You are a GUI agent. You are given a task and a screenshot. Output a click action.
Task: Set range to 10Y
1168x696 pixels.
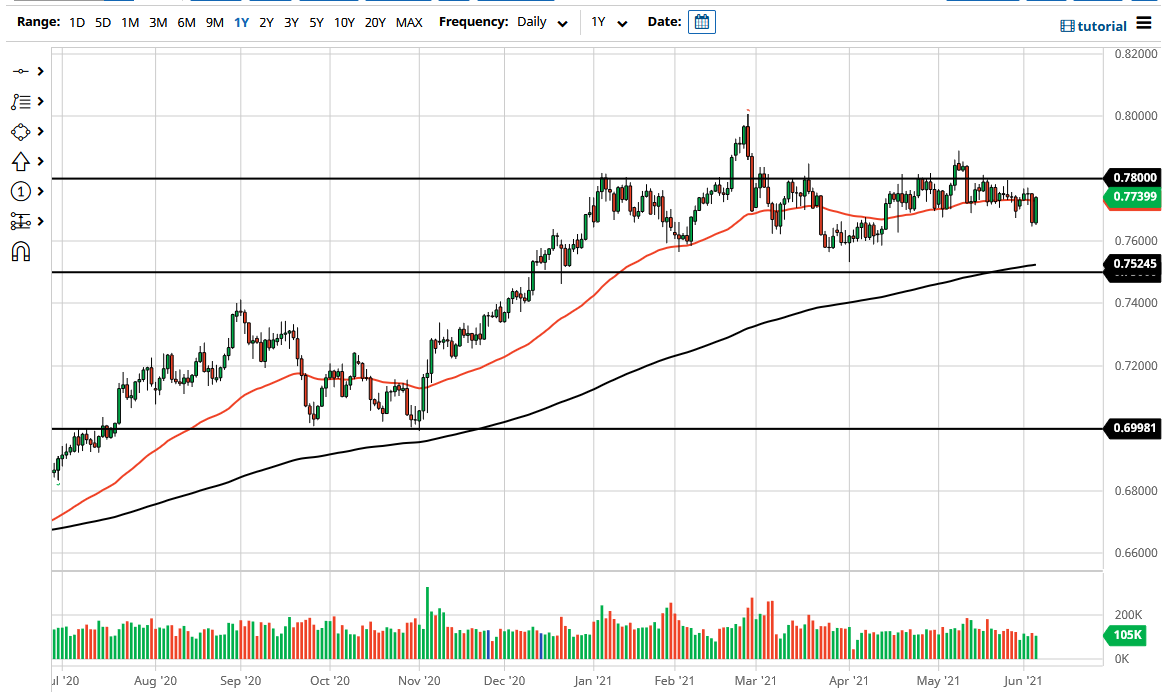click(x=344, y=22)
